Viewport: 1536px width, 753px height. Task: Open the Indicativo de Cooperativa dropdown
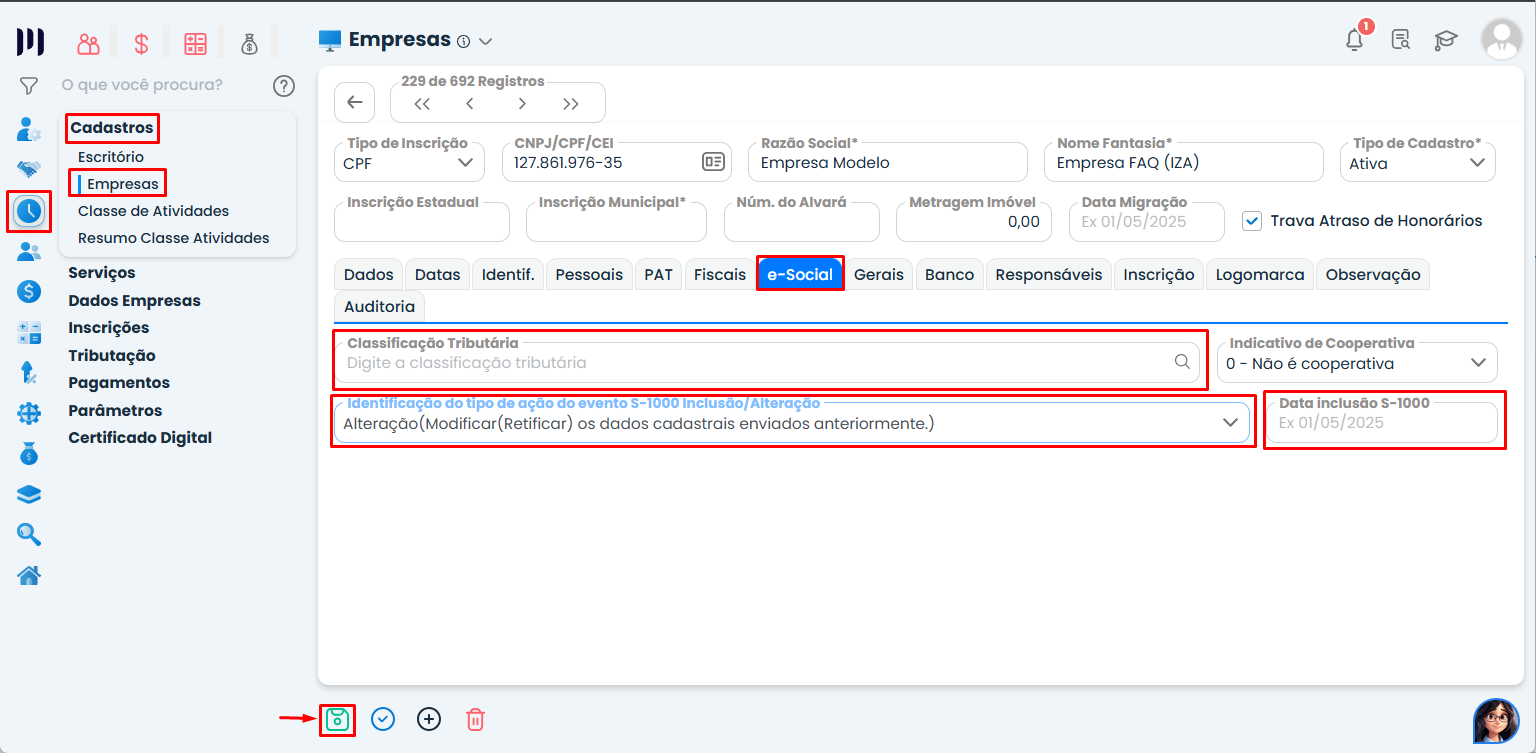pos(1357,363)
